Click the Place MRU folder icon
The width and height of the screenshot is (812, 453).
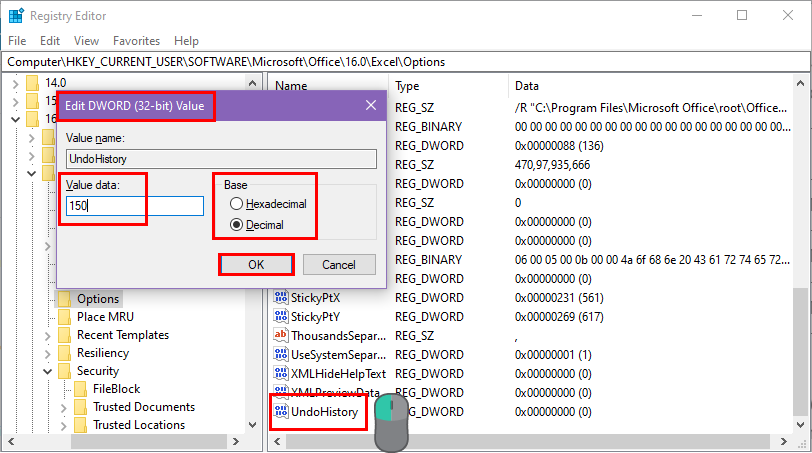click(x=65, y=317)
